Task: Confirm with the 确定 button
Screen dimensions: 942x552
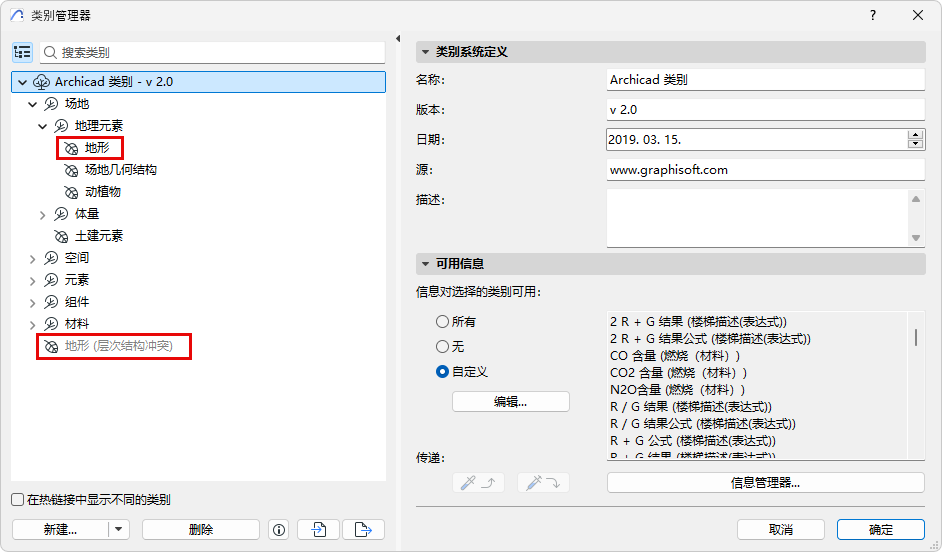Action: pos(881,530)
